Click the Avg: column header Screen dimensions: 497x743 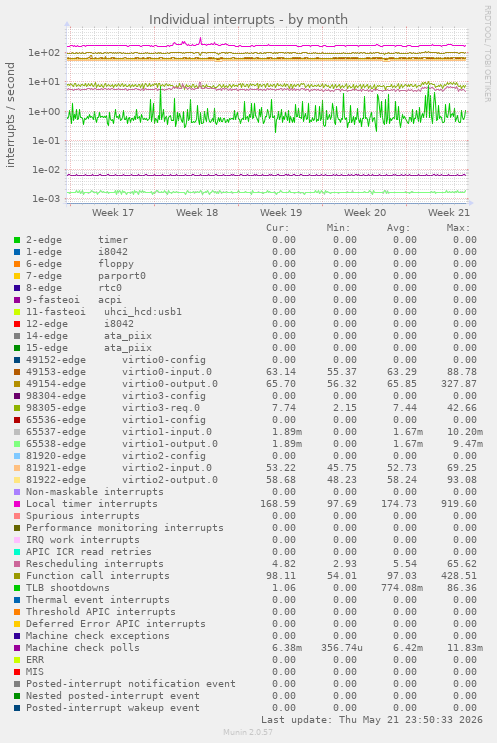pyautogui.click(x=398, y=228)
